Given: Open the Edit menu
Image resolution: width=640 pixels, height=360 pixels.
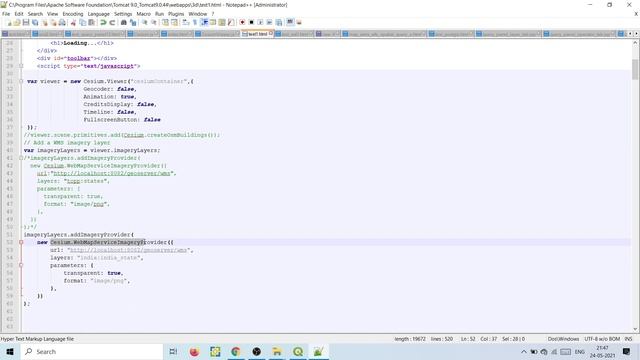Looking at the screenshot, I should (x=19, y=14).
